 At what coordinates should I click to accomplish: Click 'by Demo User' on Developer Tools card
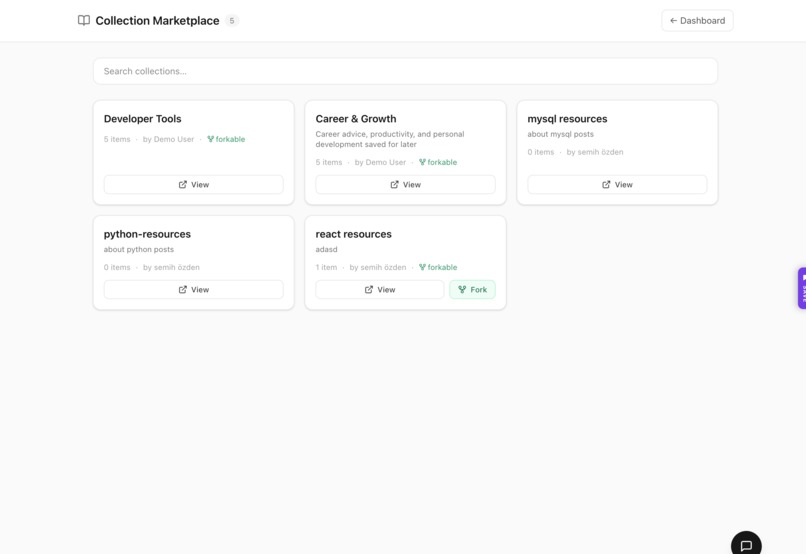(x=168, y=139)
